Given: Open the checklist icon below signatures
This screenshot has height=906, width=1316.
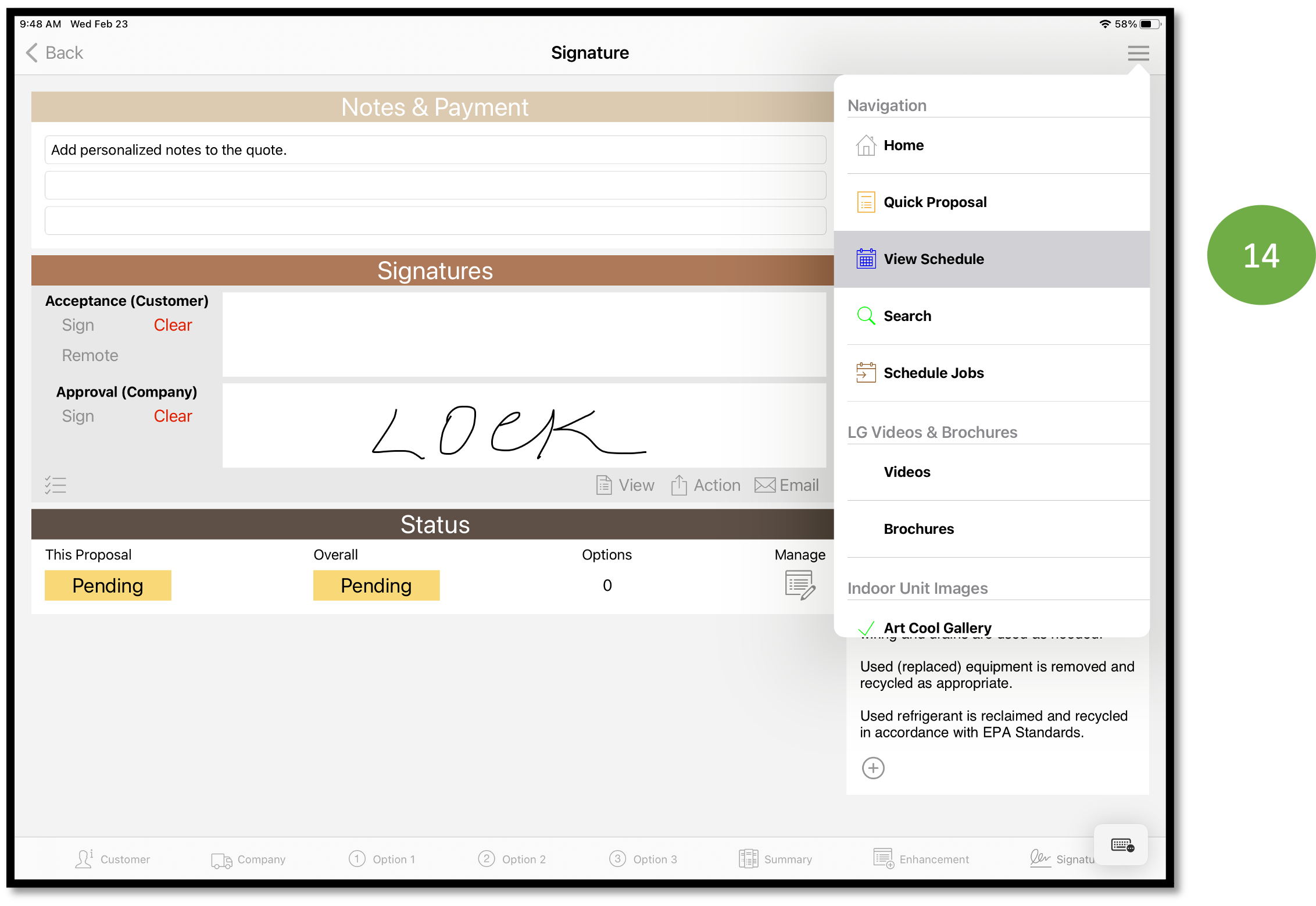Looking at the screenshot, I should (55, 485).
